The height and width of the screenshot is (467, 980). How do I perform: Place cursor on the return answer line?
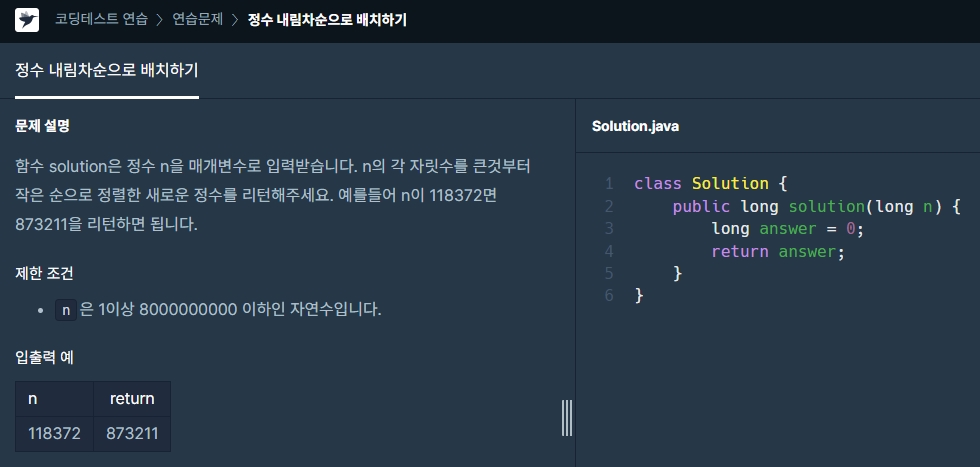click(x=778, y=251)
